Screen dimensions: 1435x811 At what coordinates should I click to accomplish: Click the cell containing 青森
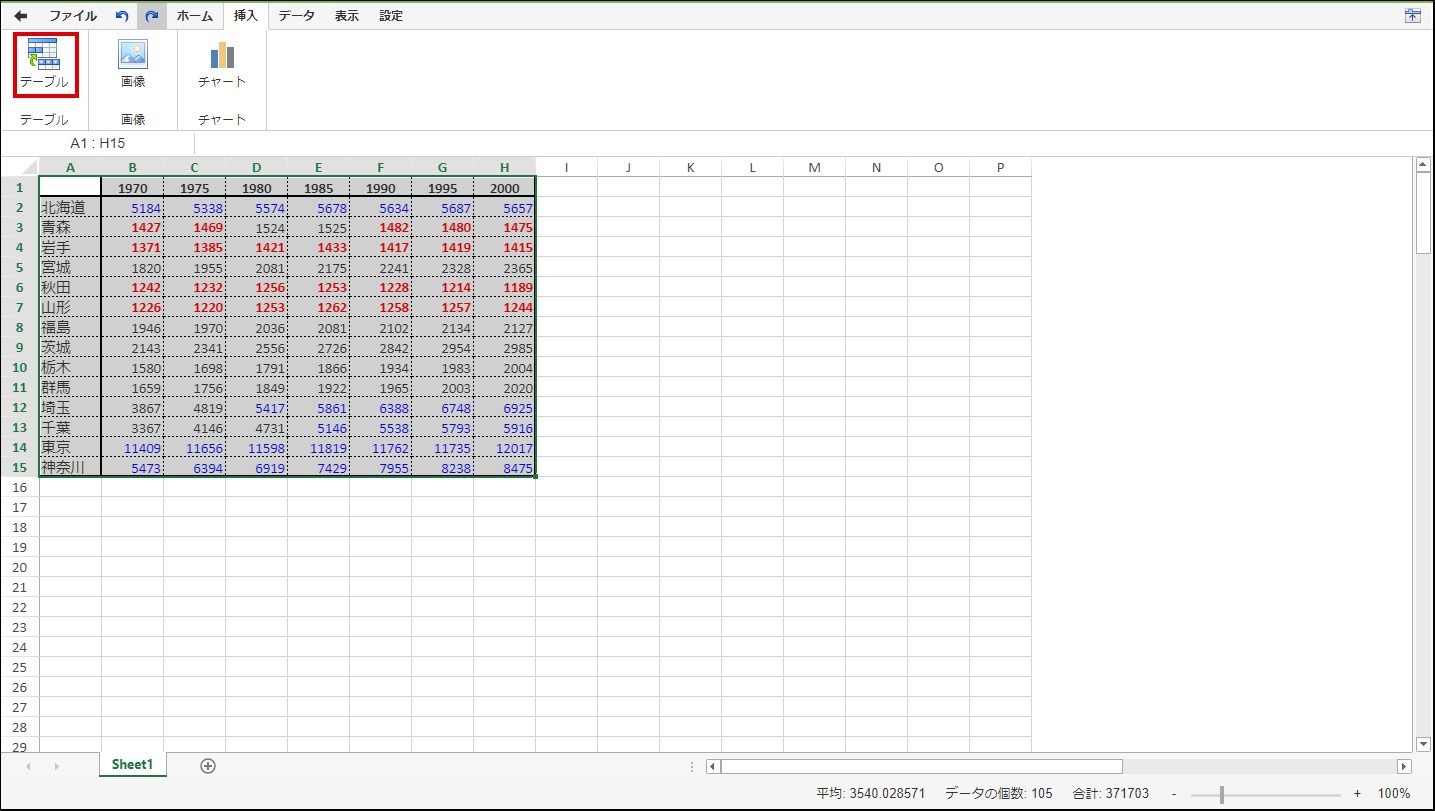pyautogui.click(x=70, y=227)
